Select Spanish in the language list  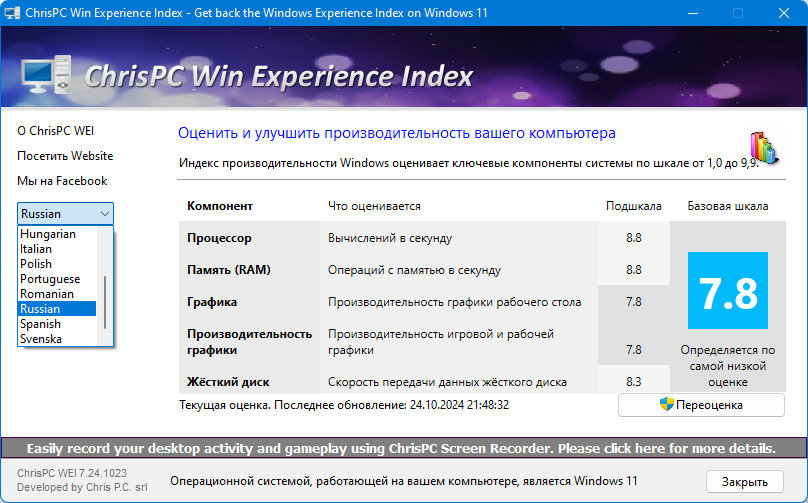coord(57,324)
